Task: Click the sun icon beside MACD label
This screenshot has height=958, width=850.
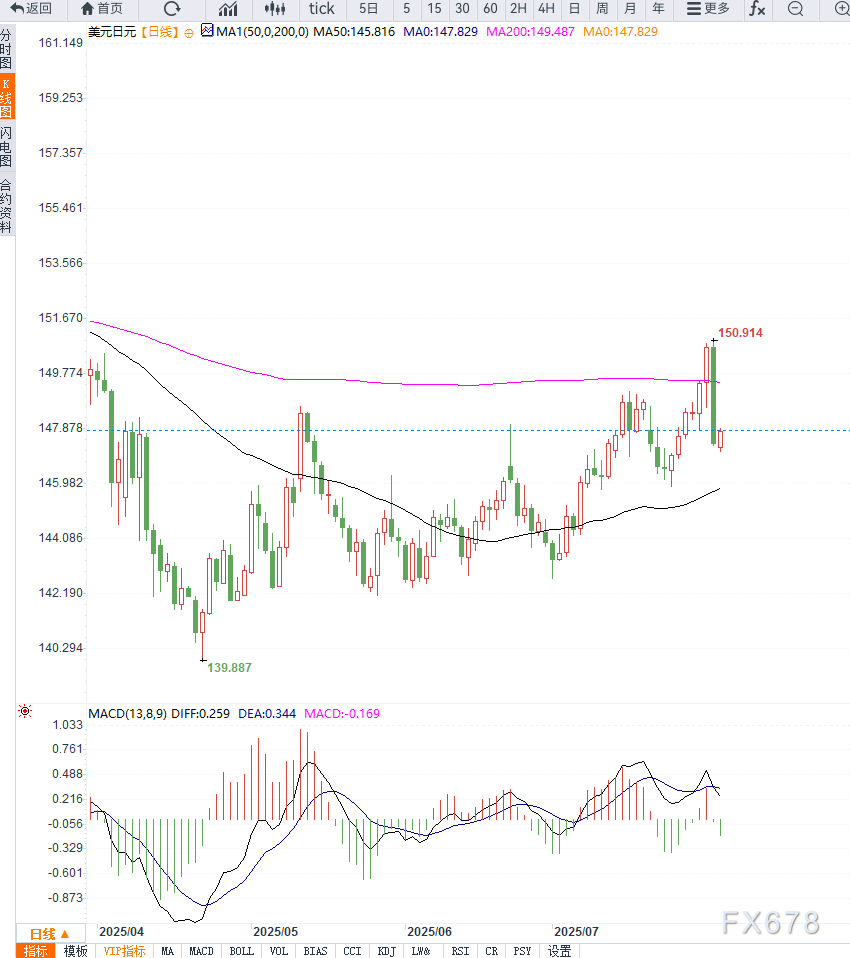Action: pyautogui.click(x=25, y=712)
